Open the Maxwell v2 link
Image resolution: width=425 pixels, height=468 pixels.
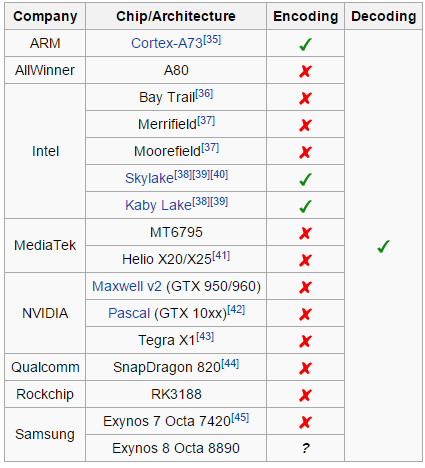click(127, 286)
